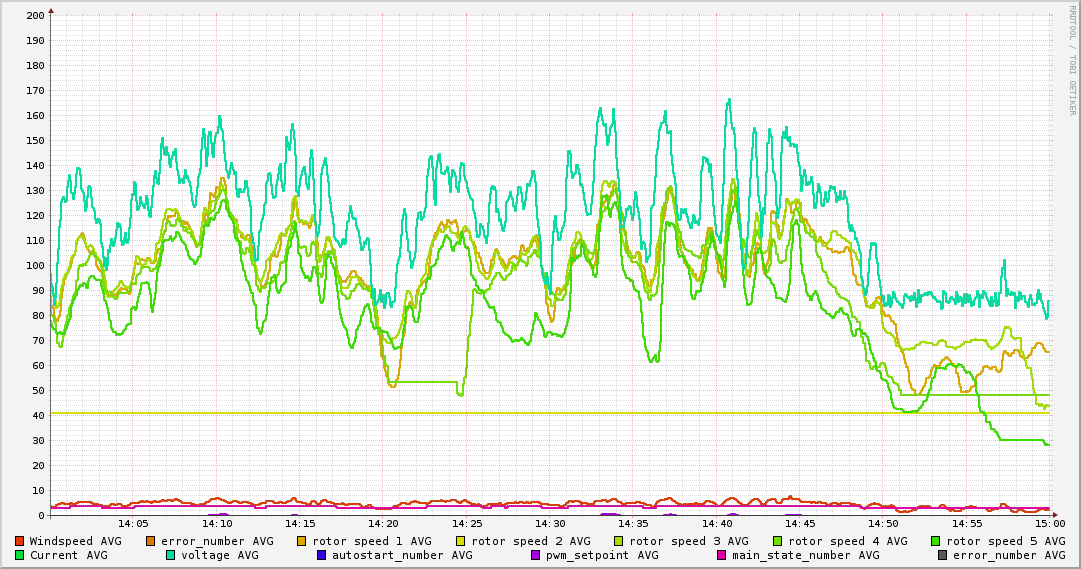Click the red Windspeed AVG legend swatch

tap(19, 541)
